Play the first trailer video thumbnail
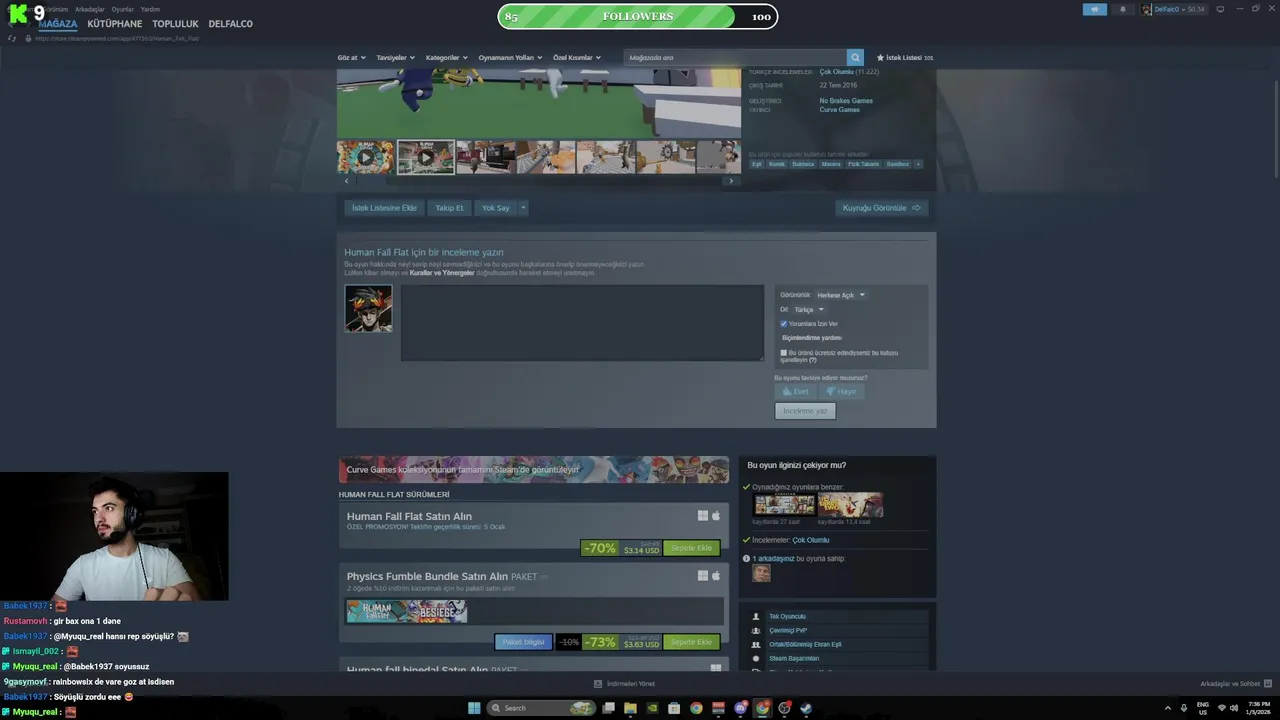The width and height of the screenshot is (1280, 720). (365, 157)
